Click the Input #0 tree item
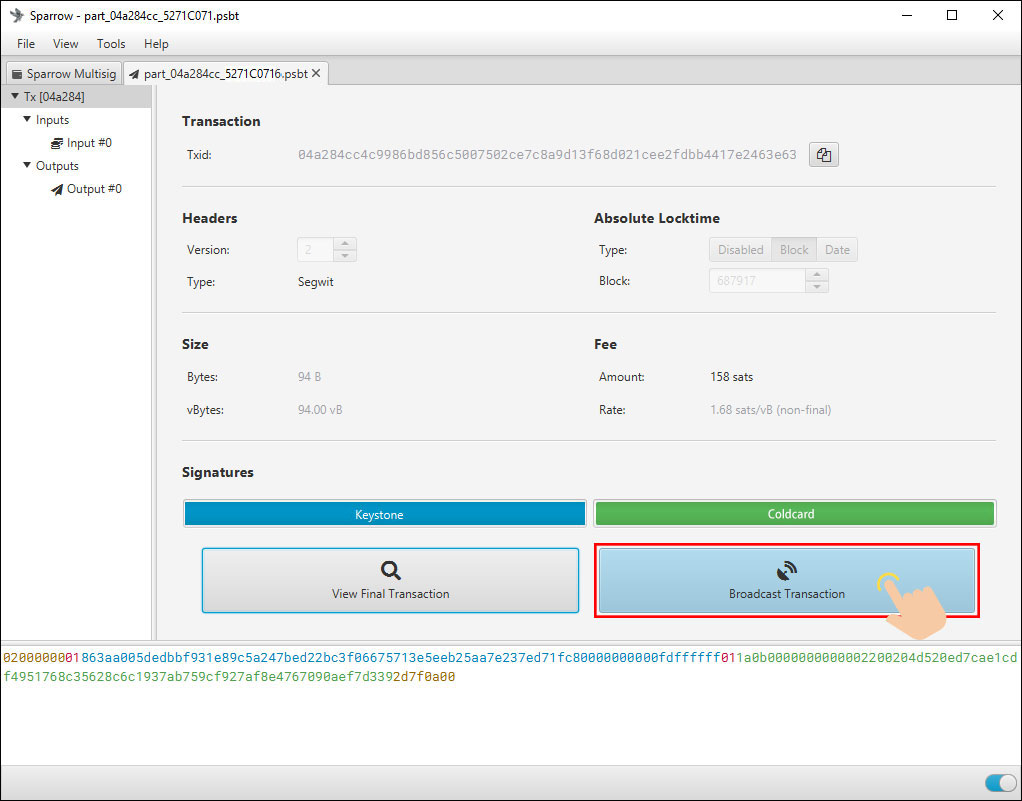 [88, 143]
